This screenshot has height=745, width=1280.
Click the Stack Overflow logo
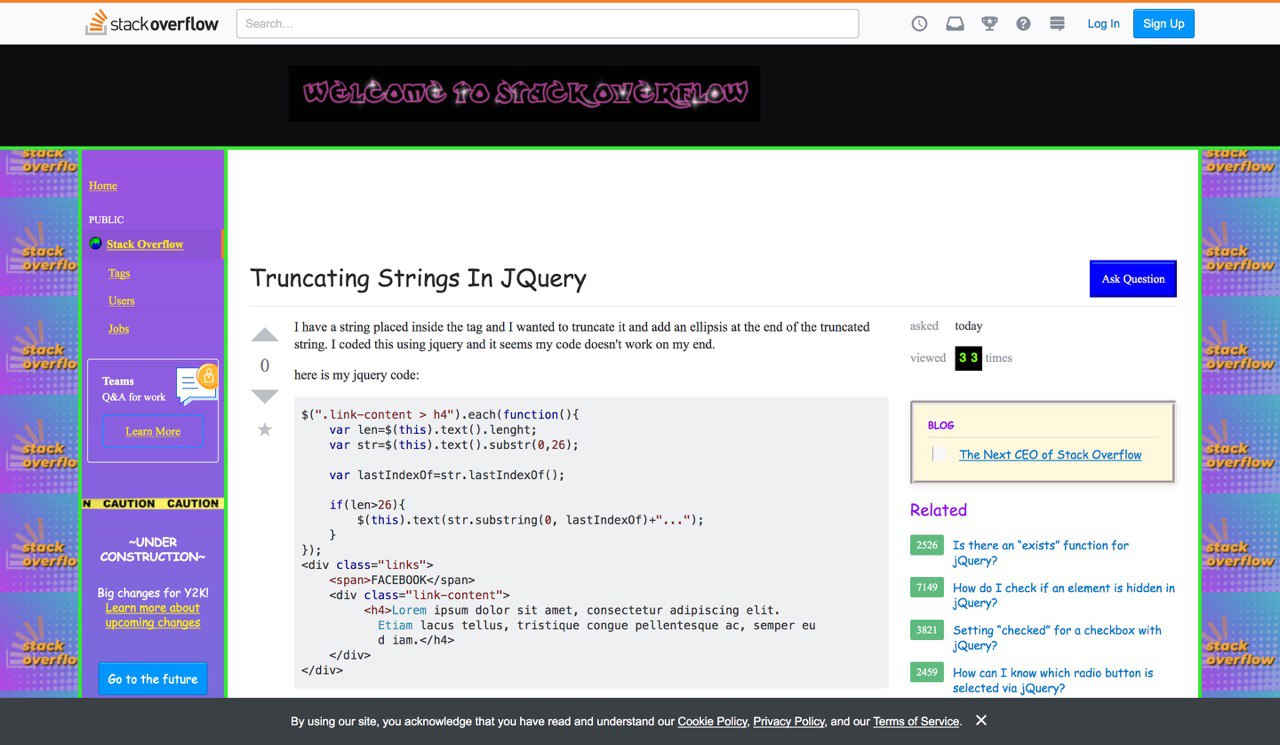pyautogui.click(x=152, y=23)
